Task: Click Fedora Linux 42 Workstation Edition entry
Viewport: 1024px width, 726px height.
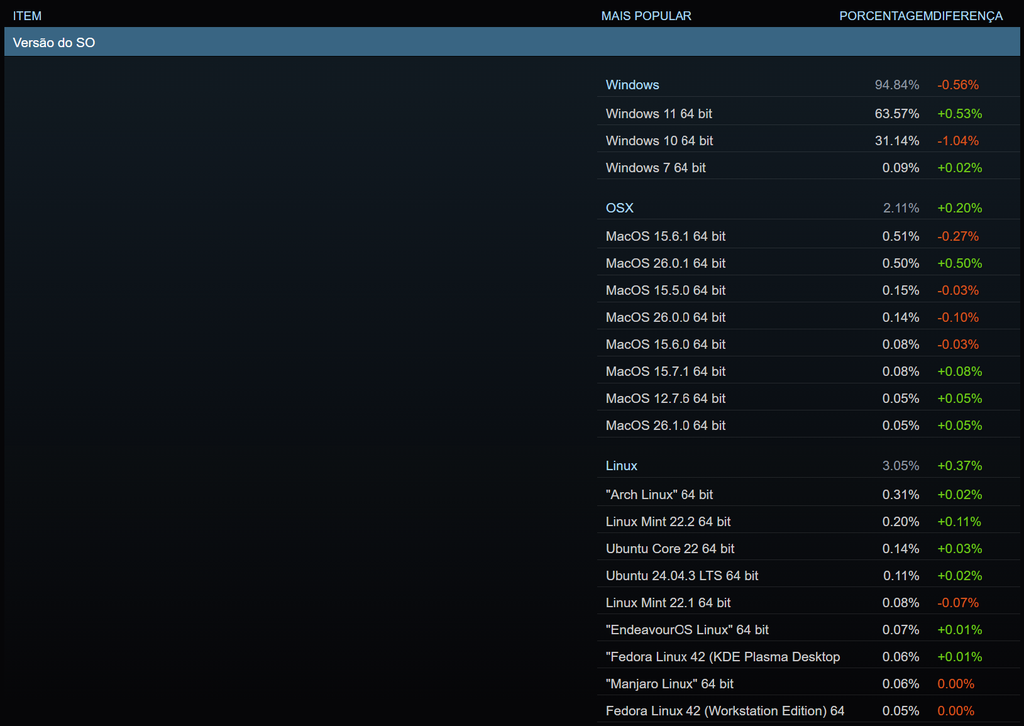Action: pos(724,711)
